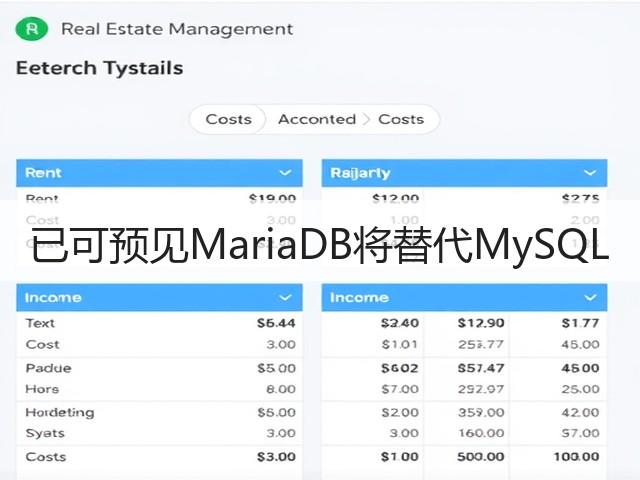640x480 pixels.
Task: Click the Rent panel header title
Action: (43, 173)
